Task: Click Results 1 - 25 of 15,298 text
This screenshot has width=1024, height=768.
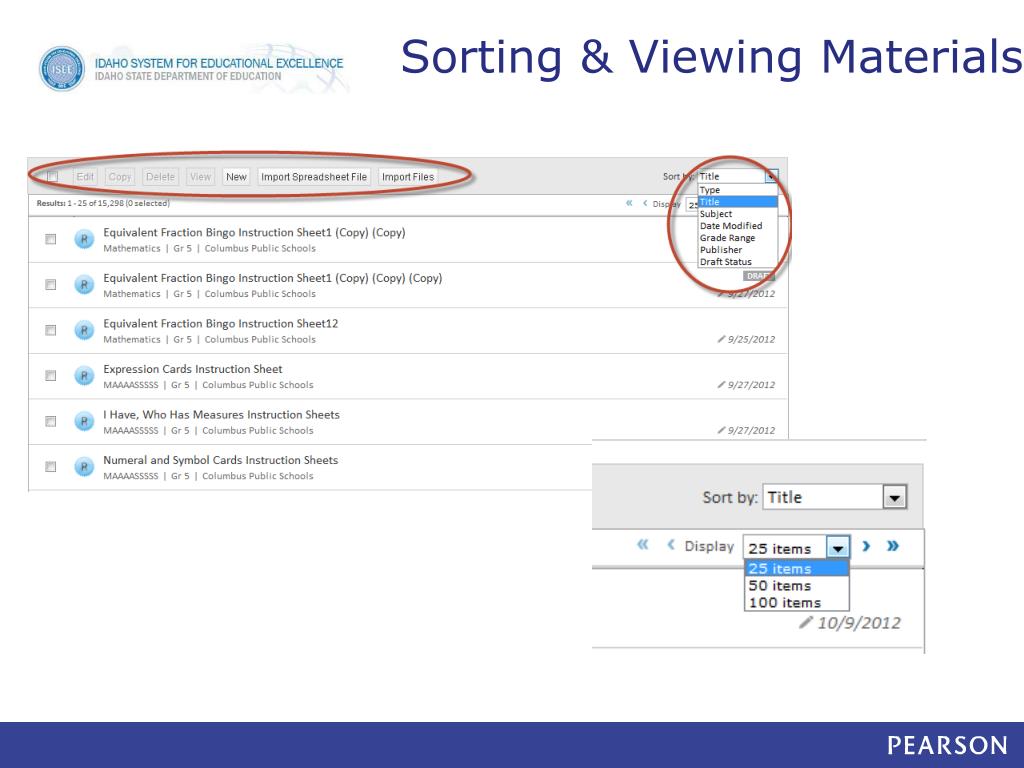Action: pyautogui.click(x=103, y=203)
